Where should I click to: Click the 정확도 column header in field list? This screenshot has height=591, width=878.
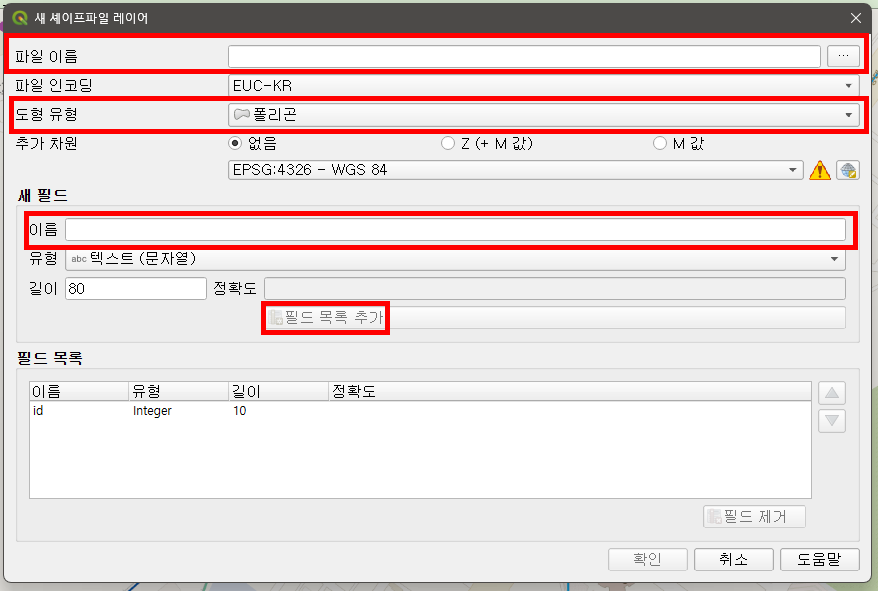(569, 391)
